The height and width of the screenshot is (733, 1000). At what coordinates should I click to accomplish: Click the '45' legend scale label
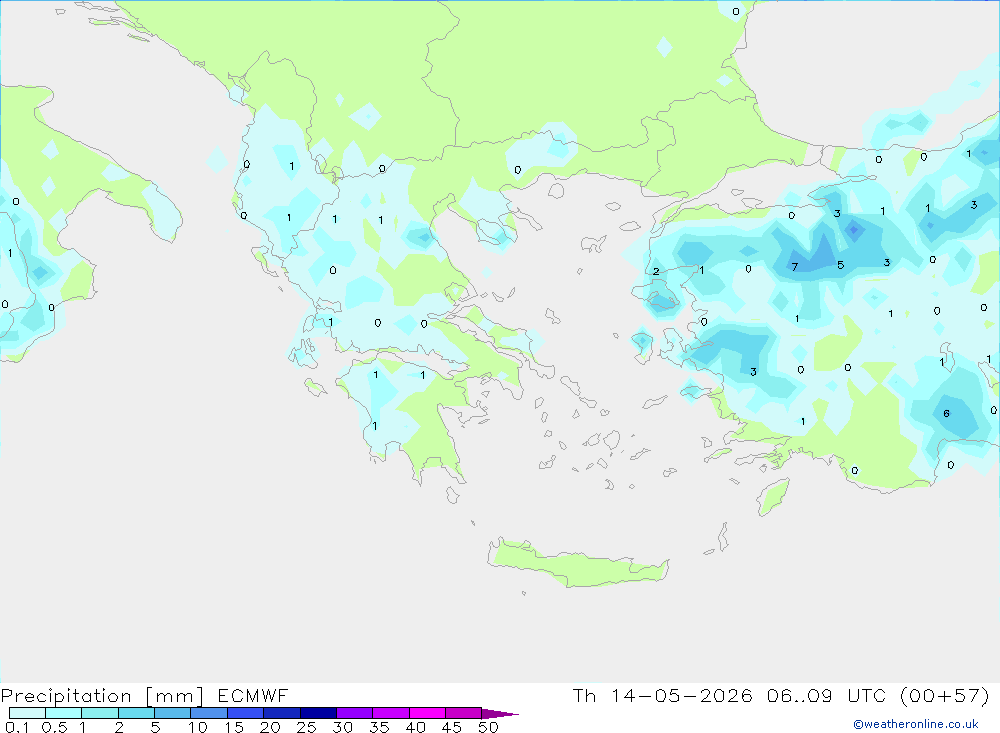452,727
